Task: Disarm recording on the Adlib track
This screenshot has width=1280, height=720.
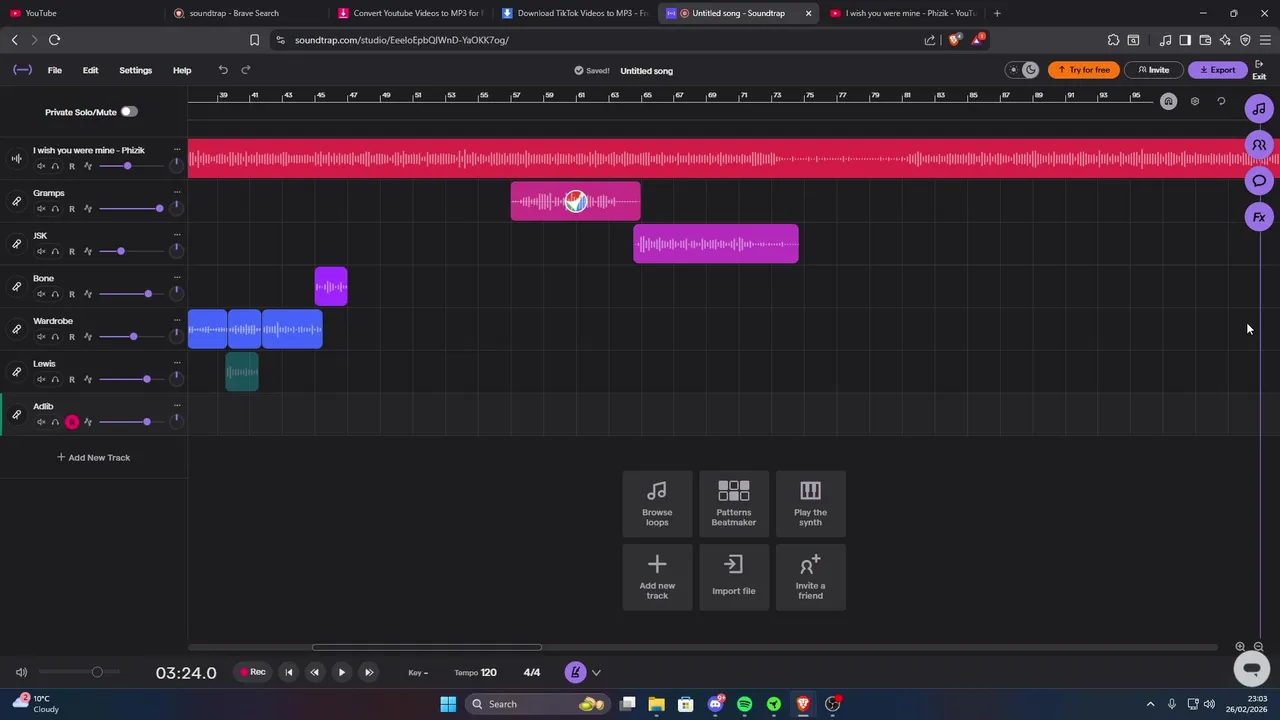Action: tap(71, 422)
